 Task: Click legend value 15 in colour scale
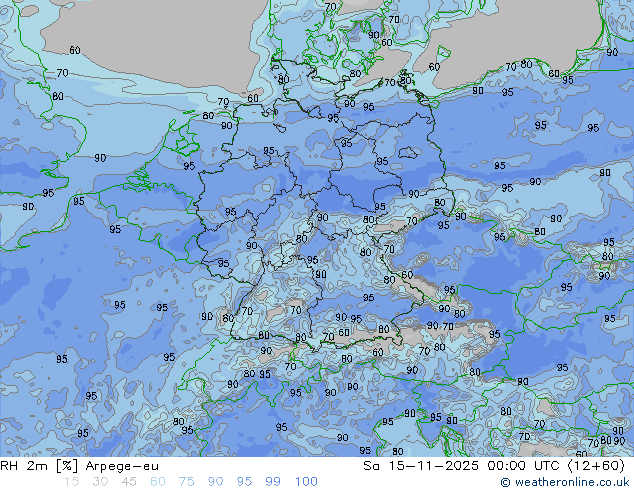click(72, 482)
